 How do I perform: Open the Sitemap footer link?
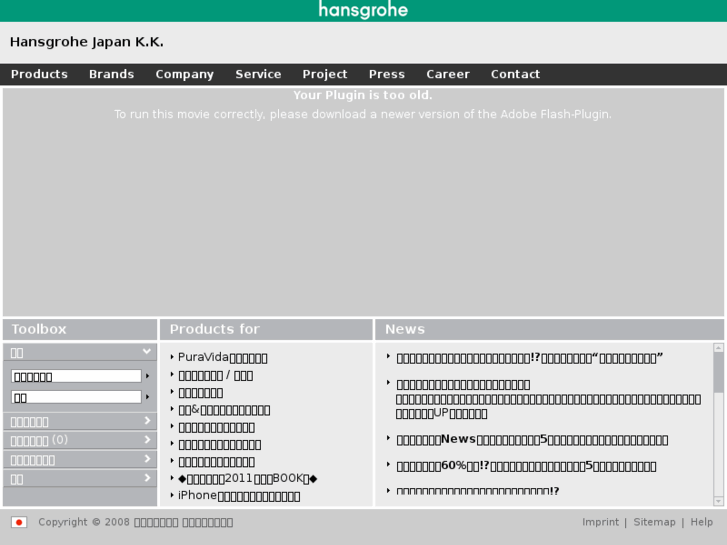pyautogui.click(x=654, y=522)
